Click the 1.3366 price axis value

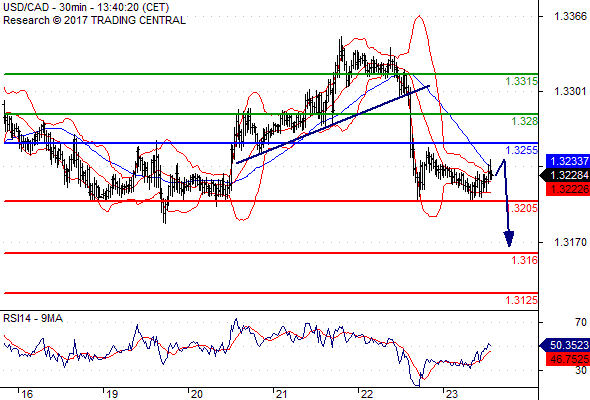tap(570, 16)
